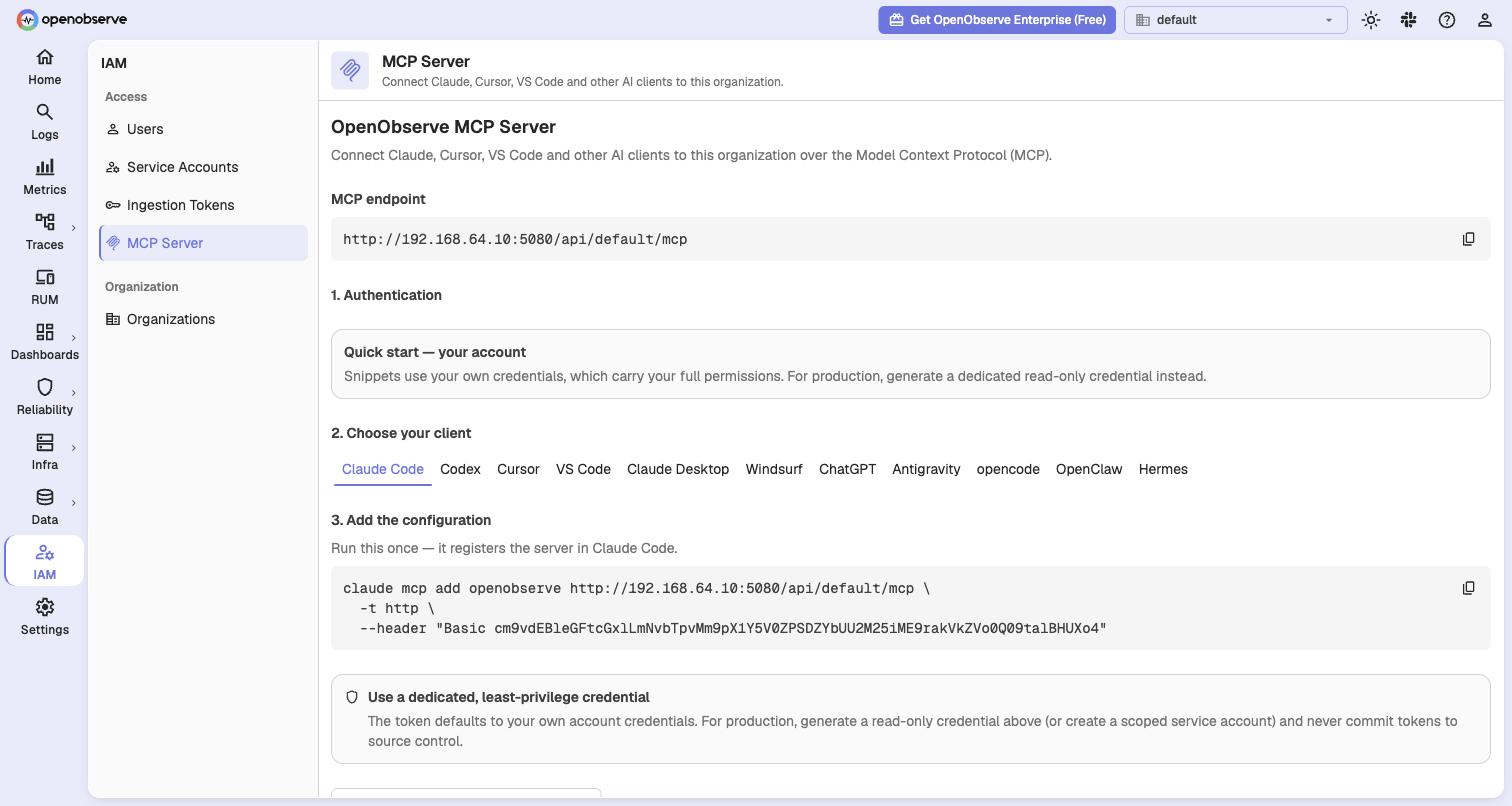Open the help question mark icon
Screen dimensions: 1512x806
1447,20
